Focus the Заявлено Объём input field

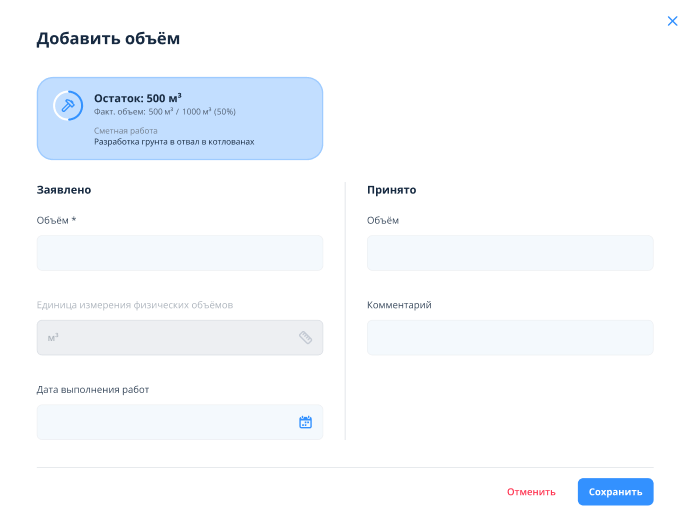(180, 253)
